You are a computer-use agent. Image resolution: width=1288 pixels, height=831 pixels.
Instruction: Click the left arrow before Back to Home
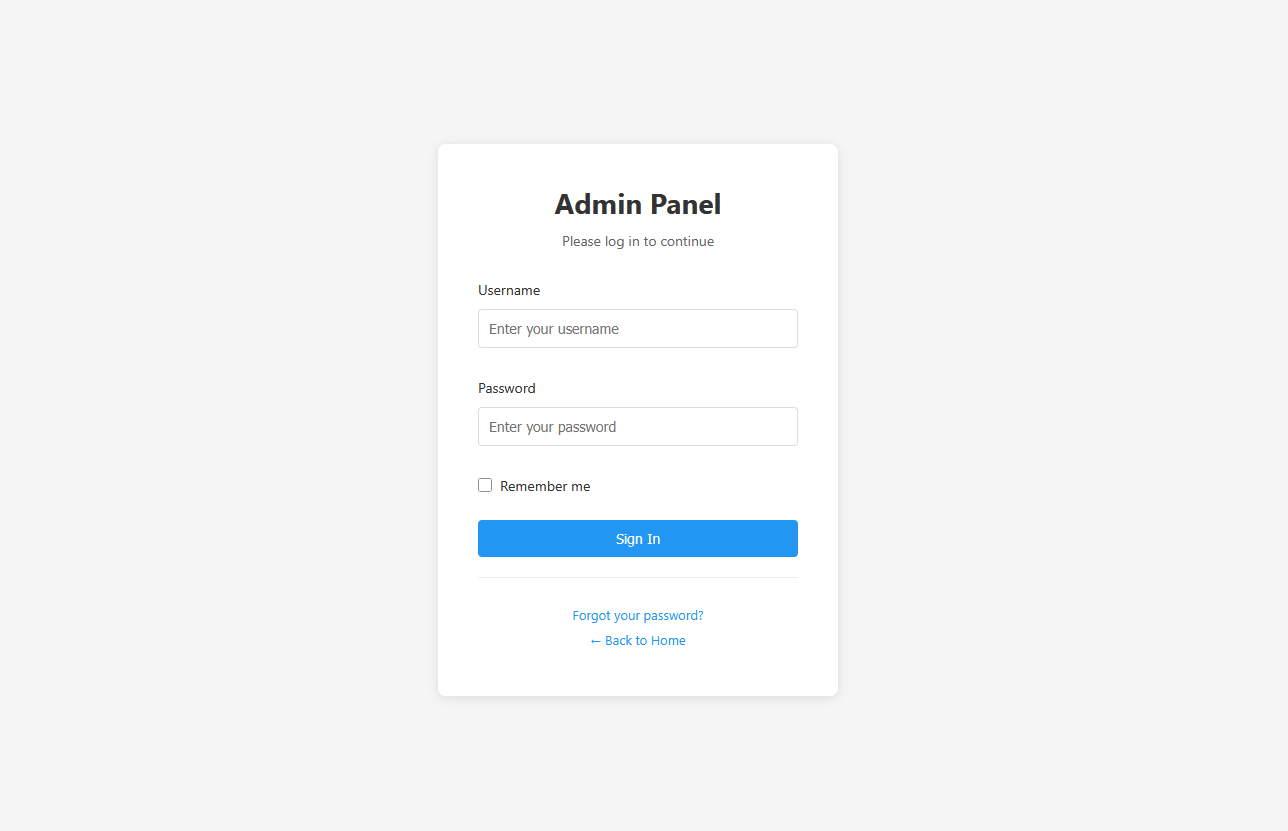pos(595,640)
